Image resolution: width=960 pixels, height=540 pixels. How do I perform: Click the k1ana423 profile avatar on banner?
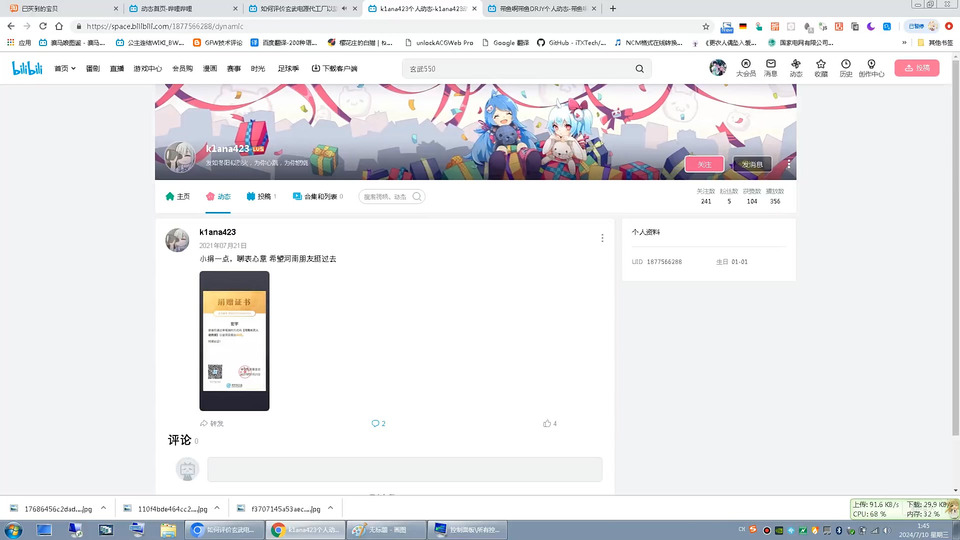(x=180, y=157)
